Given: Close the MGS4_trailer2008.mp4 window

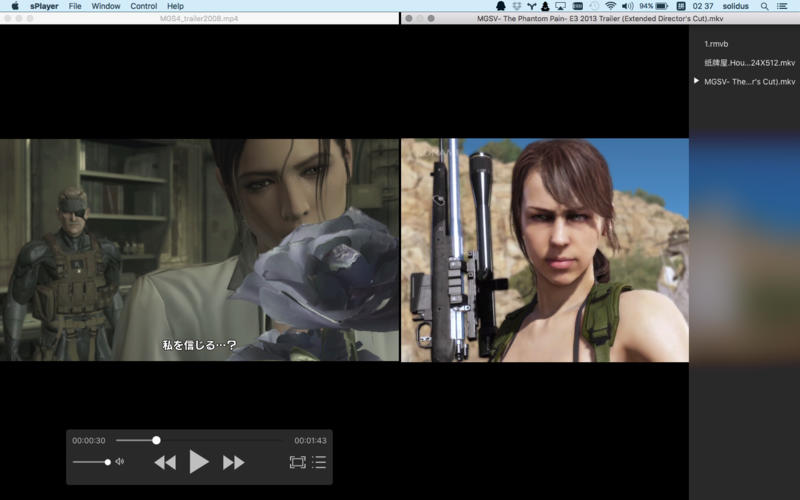Looking at the screenshot, I should 7,18.
